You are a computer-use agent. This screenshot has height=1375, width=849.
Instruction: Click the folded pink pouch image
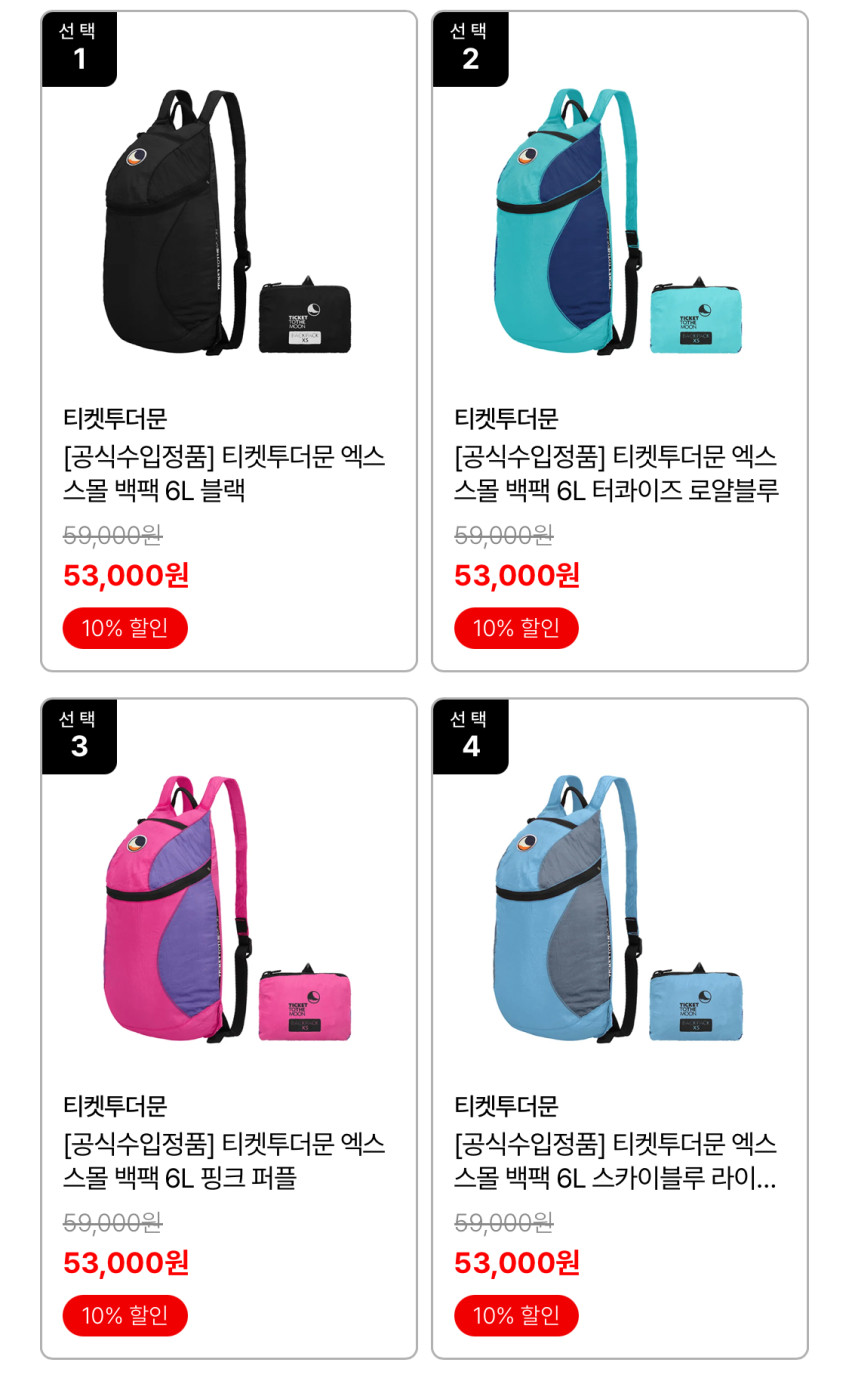click(x=305, y=1002)
